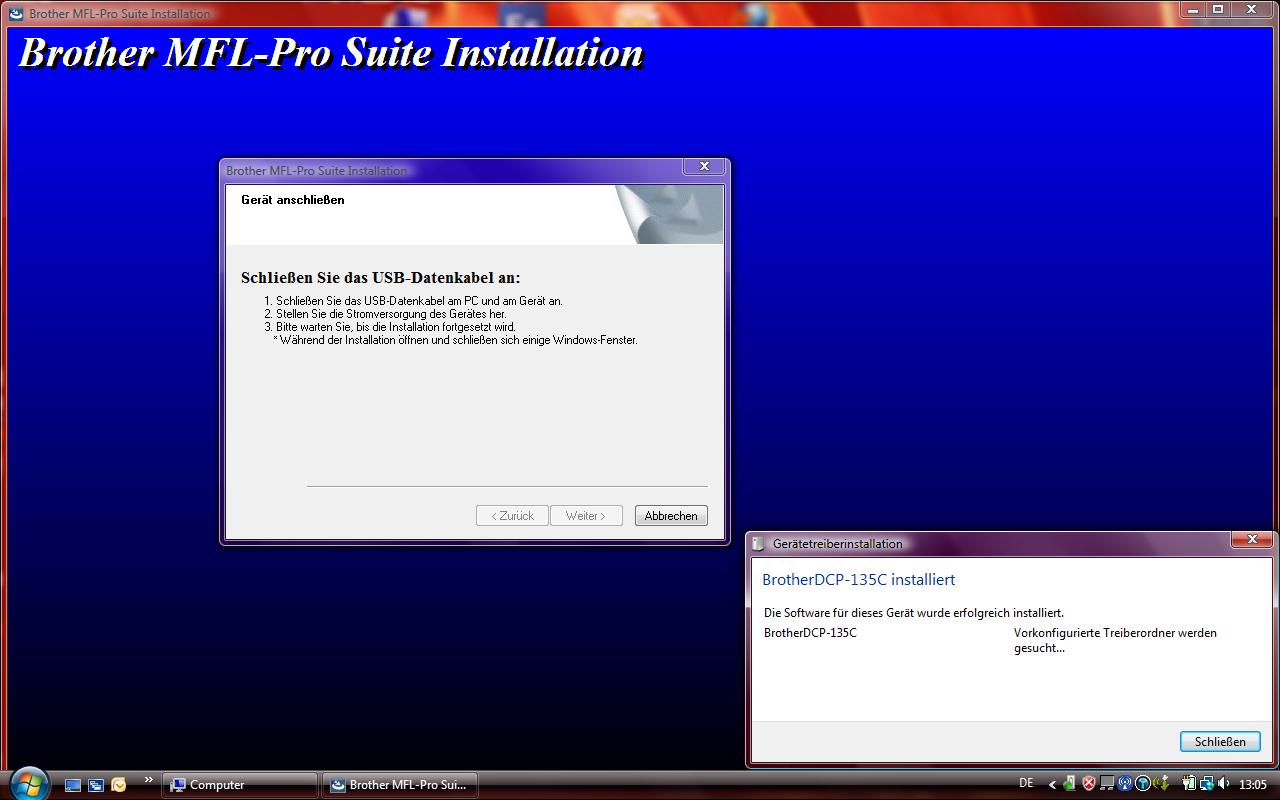Click the 13:05 clock in taskbar
Image resolution: width=1280 pixels, height=800 pixels.
pyautogui.click(x=1252, y=785)
